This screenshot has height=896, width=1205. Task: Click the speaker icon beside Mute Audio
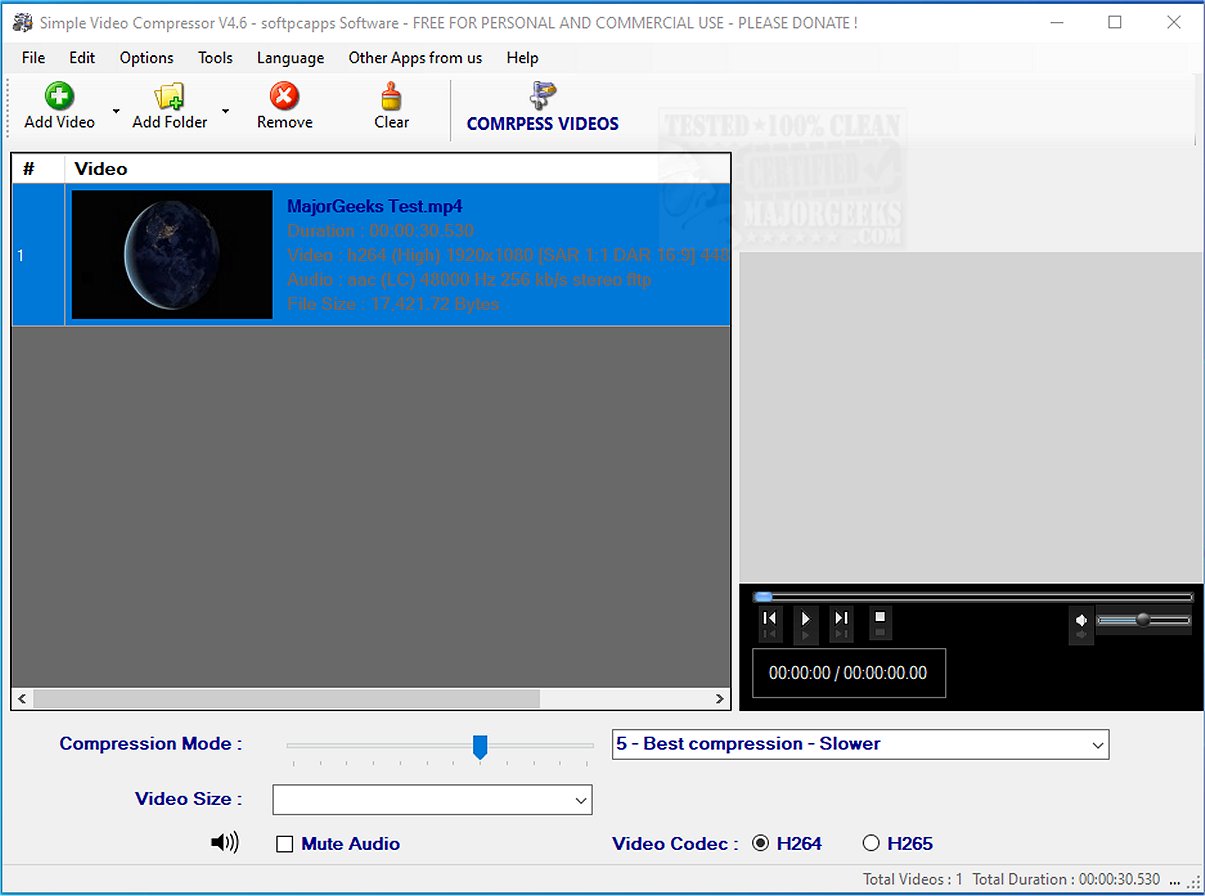pyautogui.click(x=225, y=843)
